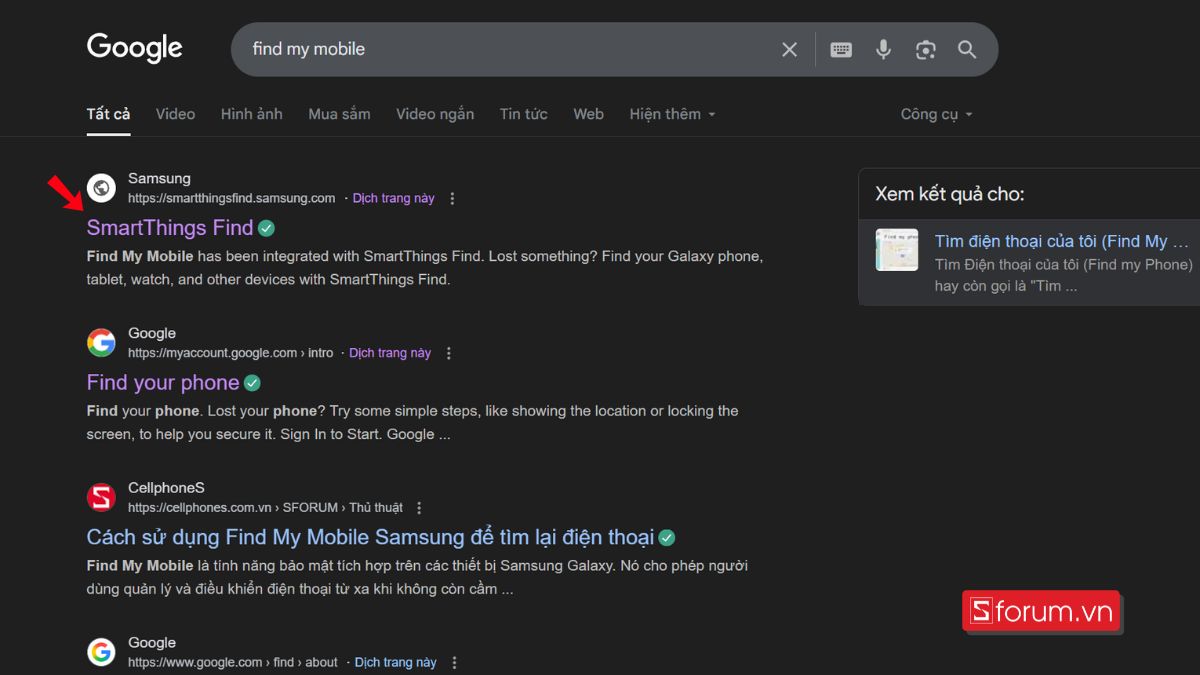Click Dịch trang này for google.com find result

point(396,662)
